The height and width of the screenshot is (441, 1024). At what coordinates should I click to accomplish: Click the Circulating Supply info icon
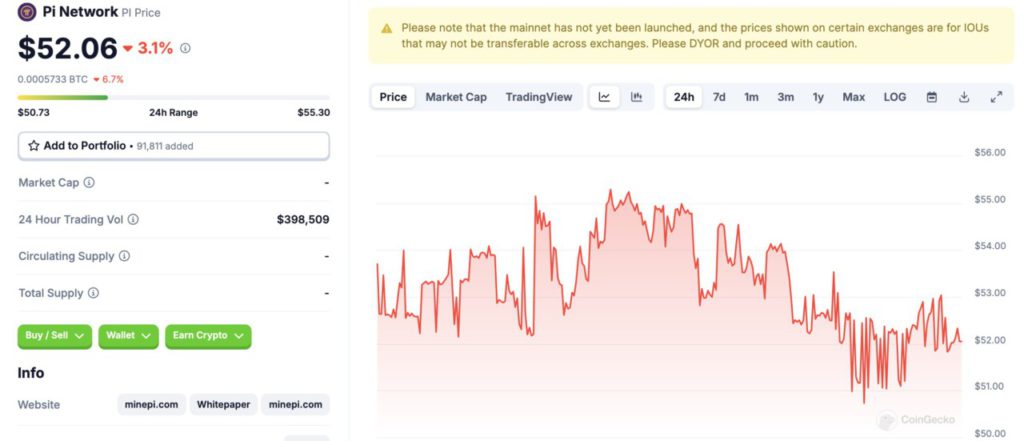coord(124,256)
